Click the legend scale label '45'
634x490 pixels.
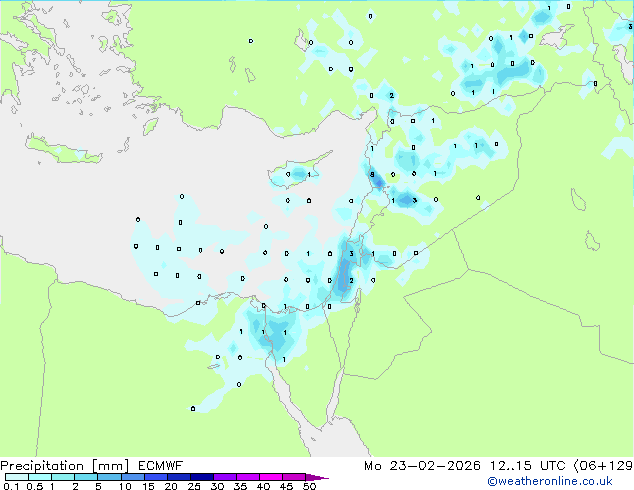(x=286, y=486)
